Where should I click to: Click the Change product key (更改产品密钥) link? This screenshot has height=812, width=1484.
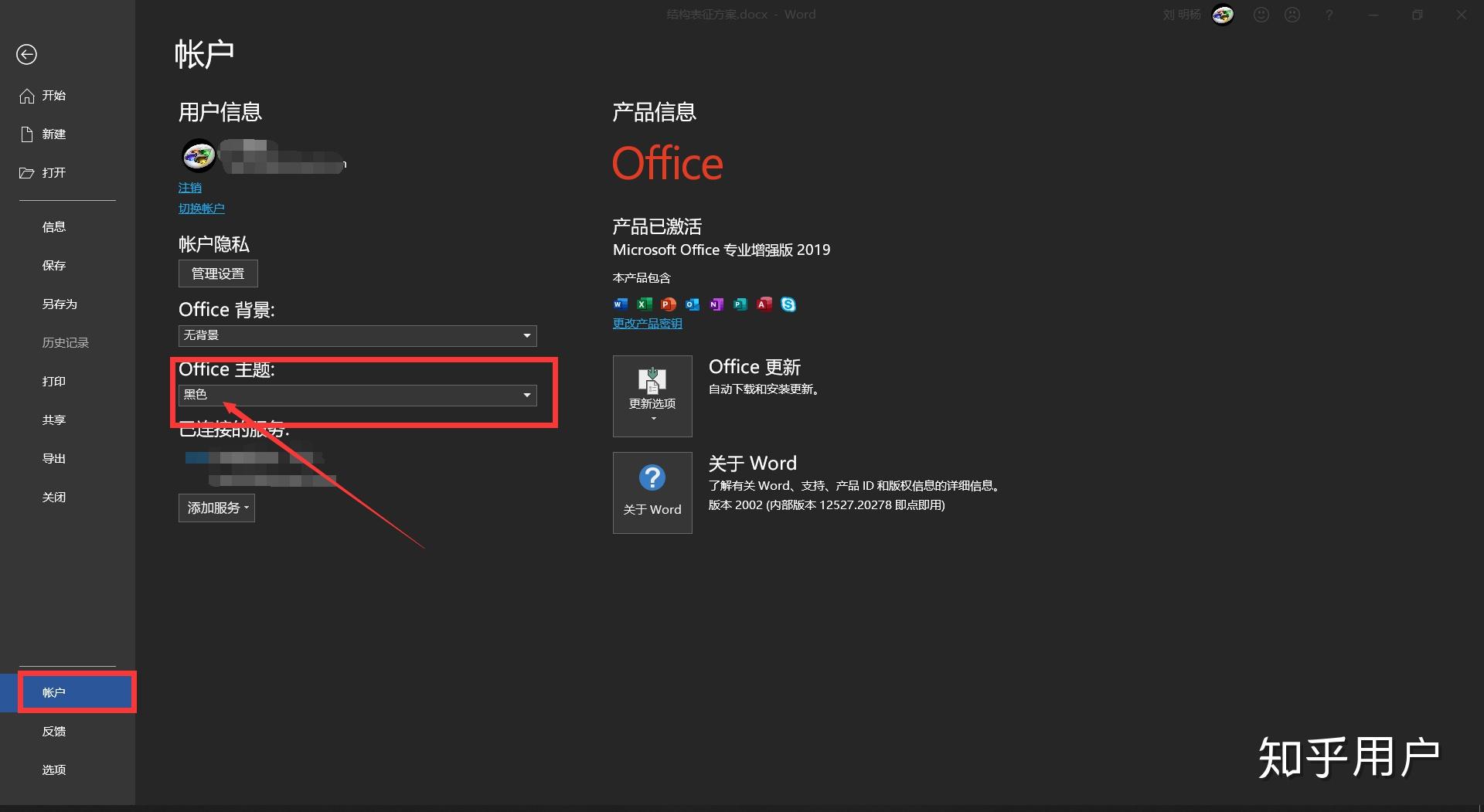coord(647,324)
